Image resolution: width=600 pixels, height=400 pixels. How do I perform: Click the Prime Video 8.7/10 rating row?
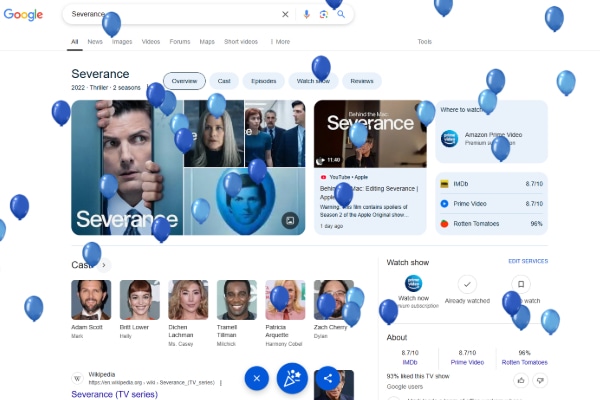pyautogui.click(x=491, y=204)
